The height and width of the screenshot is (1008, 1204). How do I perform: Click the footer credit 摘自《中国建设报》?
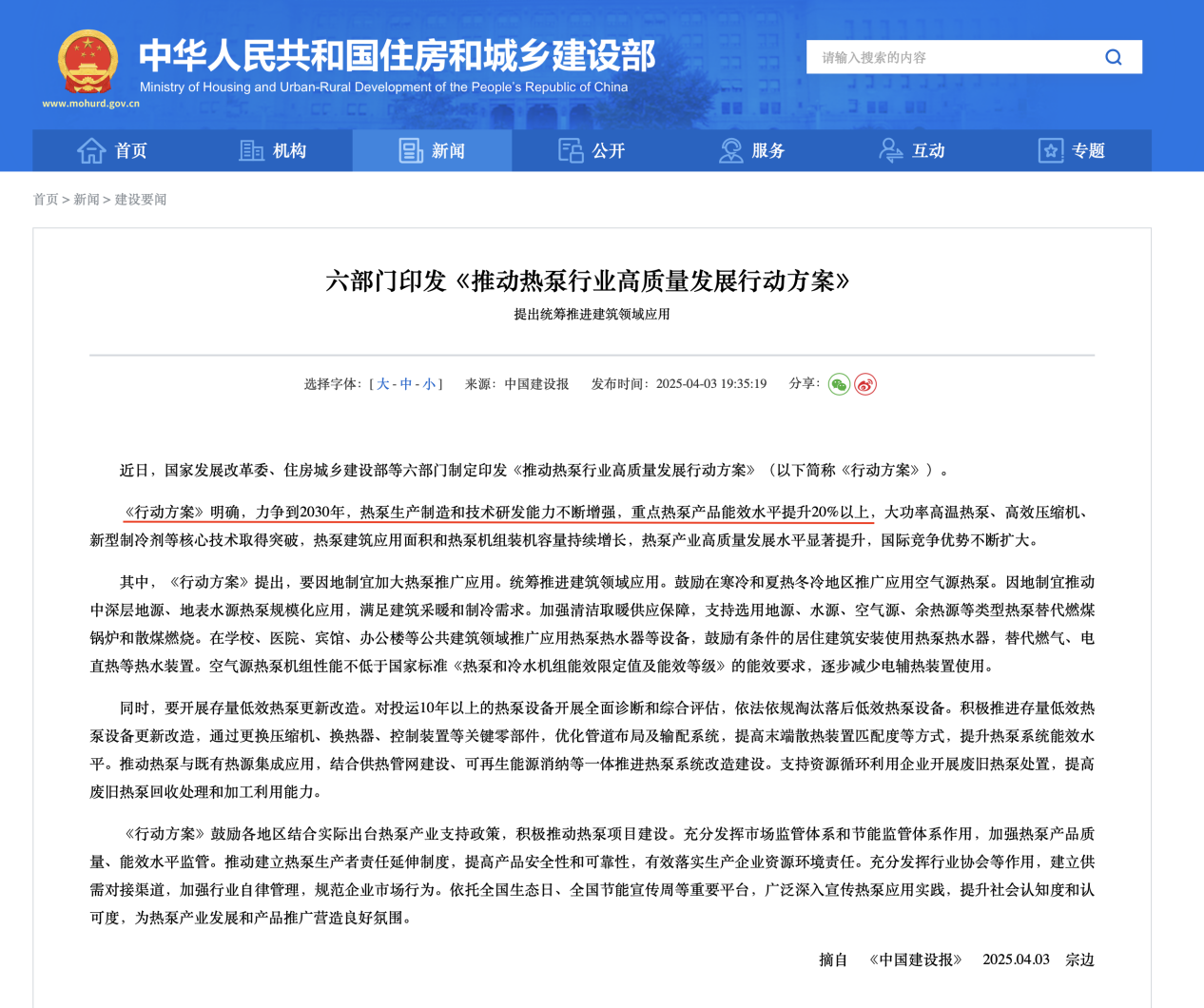tap(891, 960)
